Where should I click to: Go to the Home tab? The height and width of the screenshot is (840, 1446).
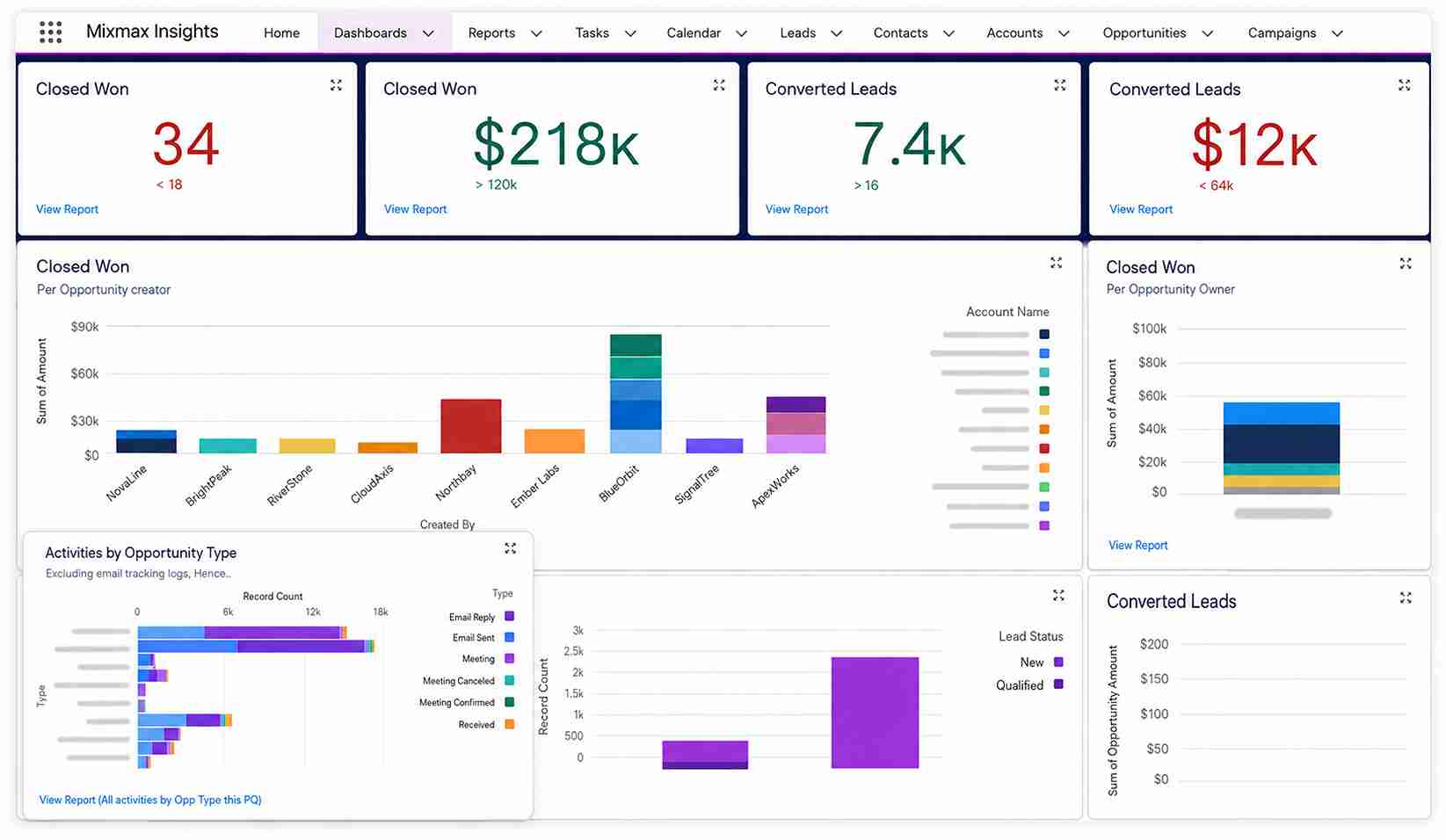(281, 33)
